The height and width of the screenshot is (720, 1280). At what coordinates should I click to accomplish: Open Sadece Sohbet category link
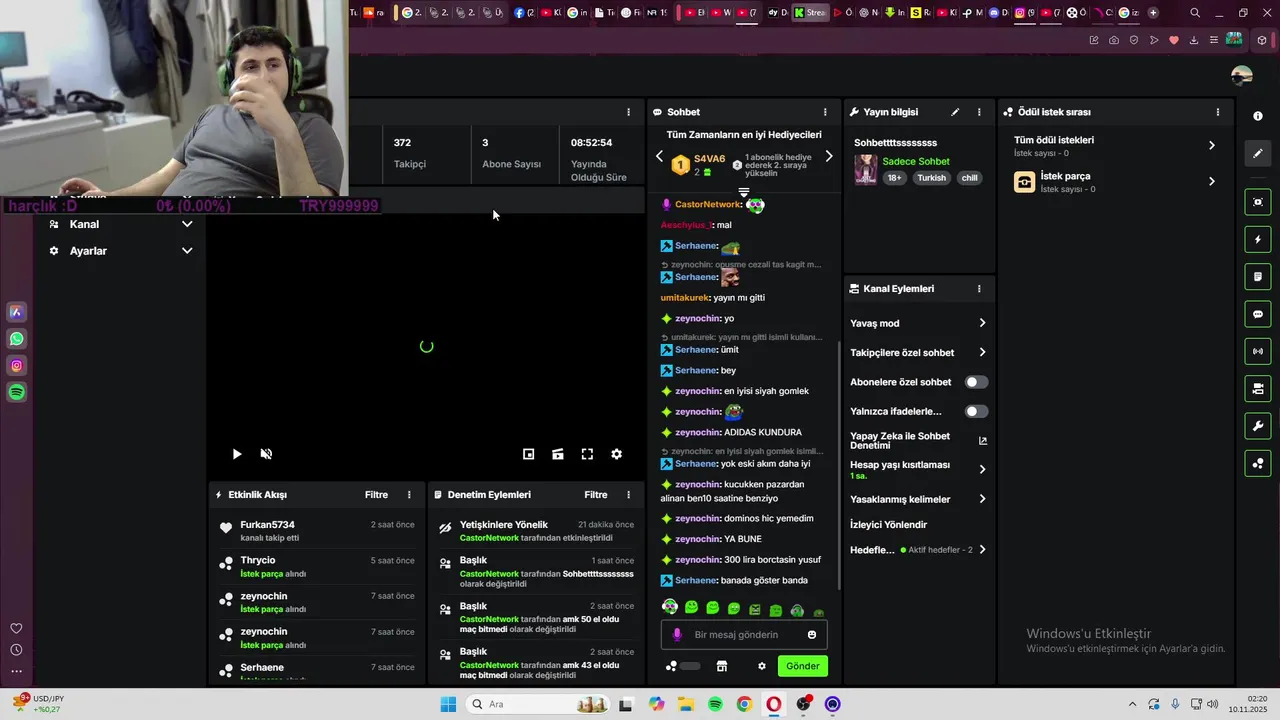pos(916,162)
